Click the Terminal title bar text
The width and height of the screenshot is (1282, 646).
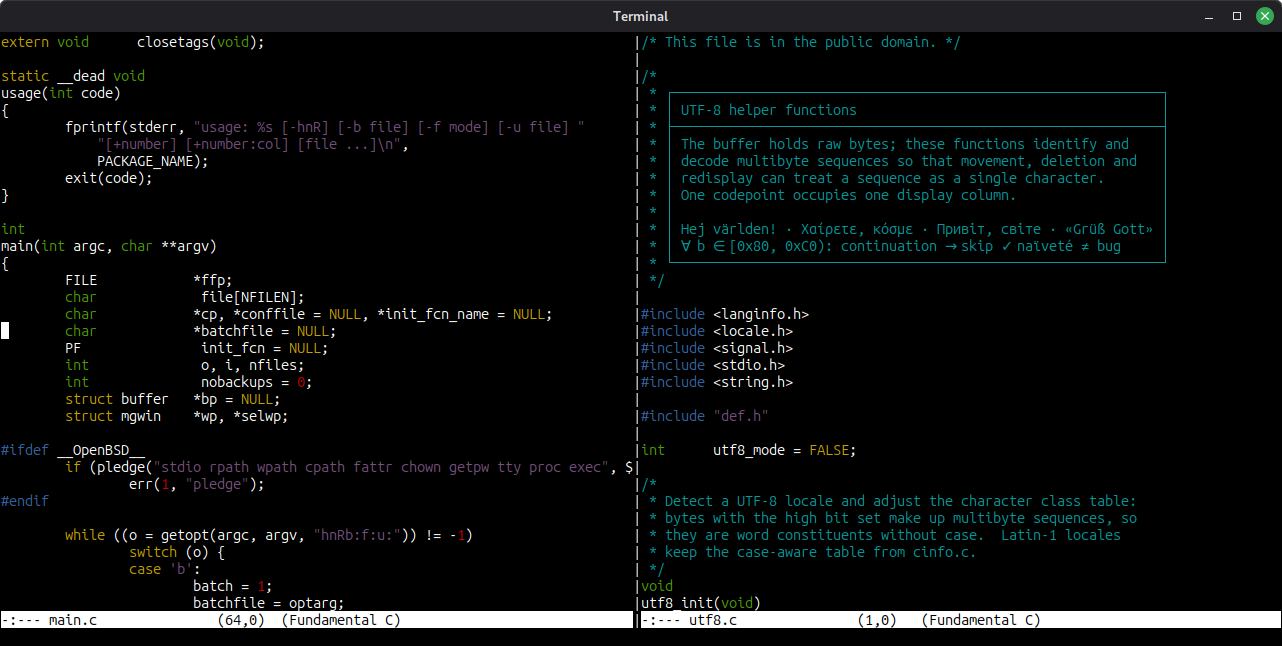pos(641,16)
